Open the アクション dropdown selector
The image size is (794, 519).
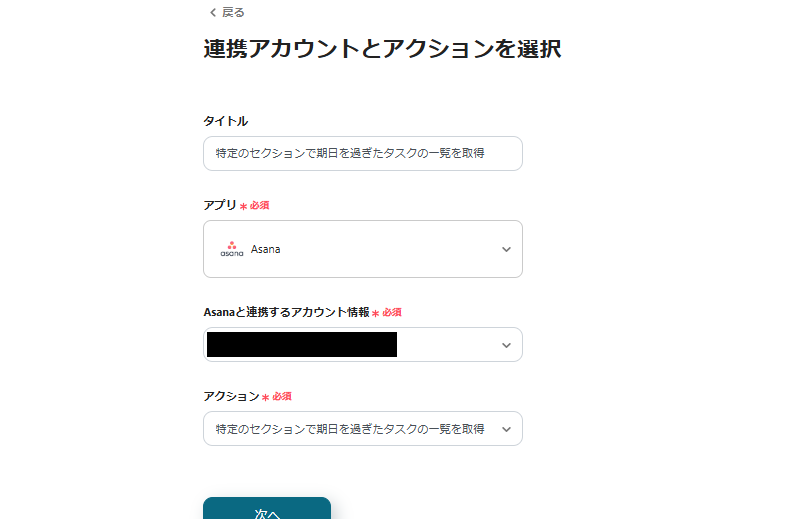[362, 428]
